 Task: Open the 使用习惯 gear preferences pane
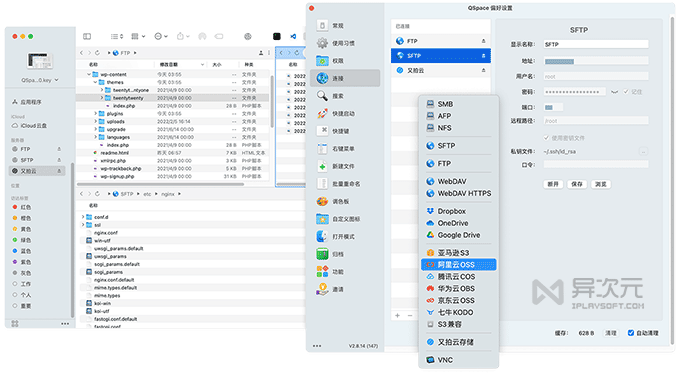(x=345, y=43)
